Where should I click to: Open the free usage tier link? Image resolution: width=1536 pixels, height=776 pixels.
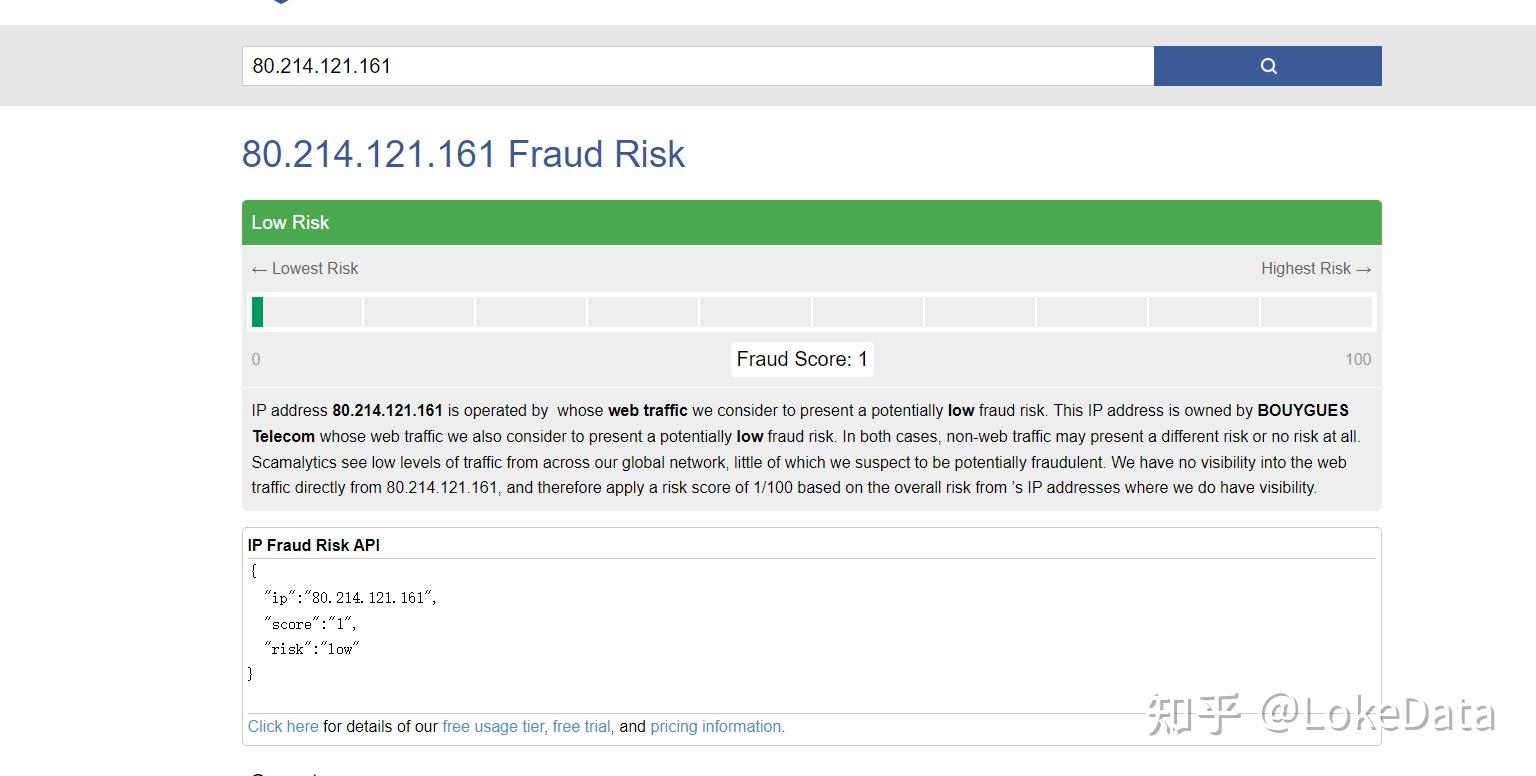493,727
